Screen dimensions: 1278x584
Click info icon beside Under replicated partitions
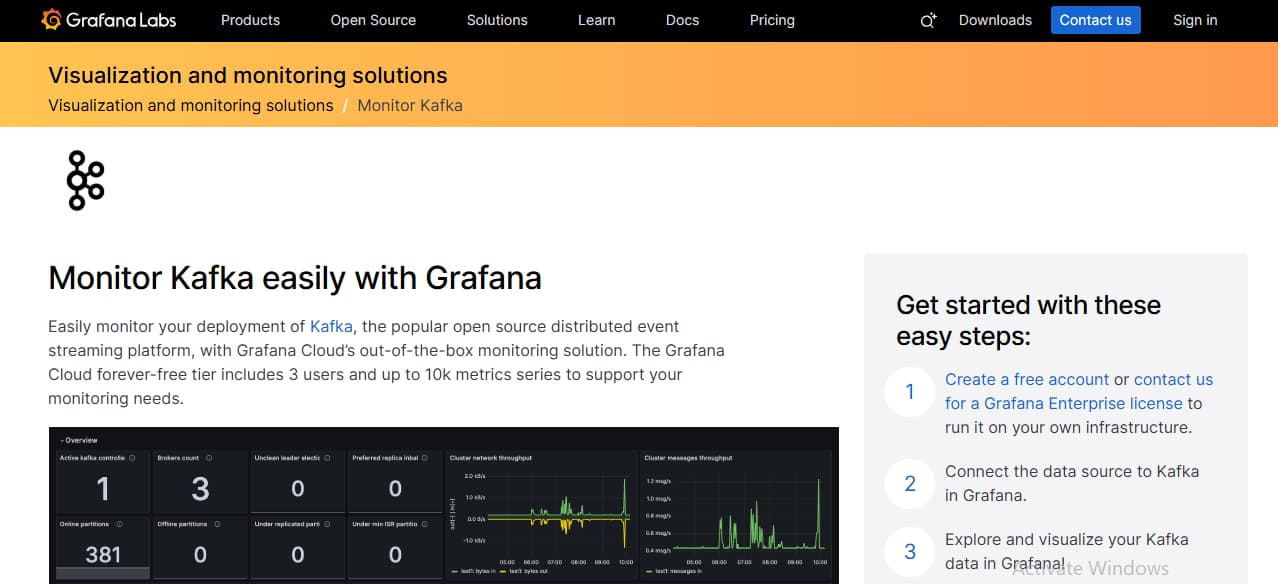(x=329, y=524)
